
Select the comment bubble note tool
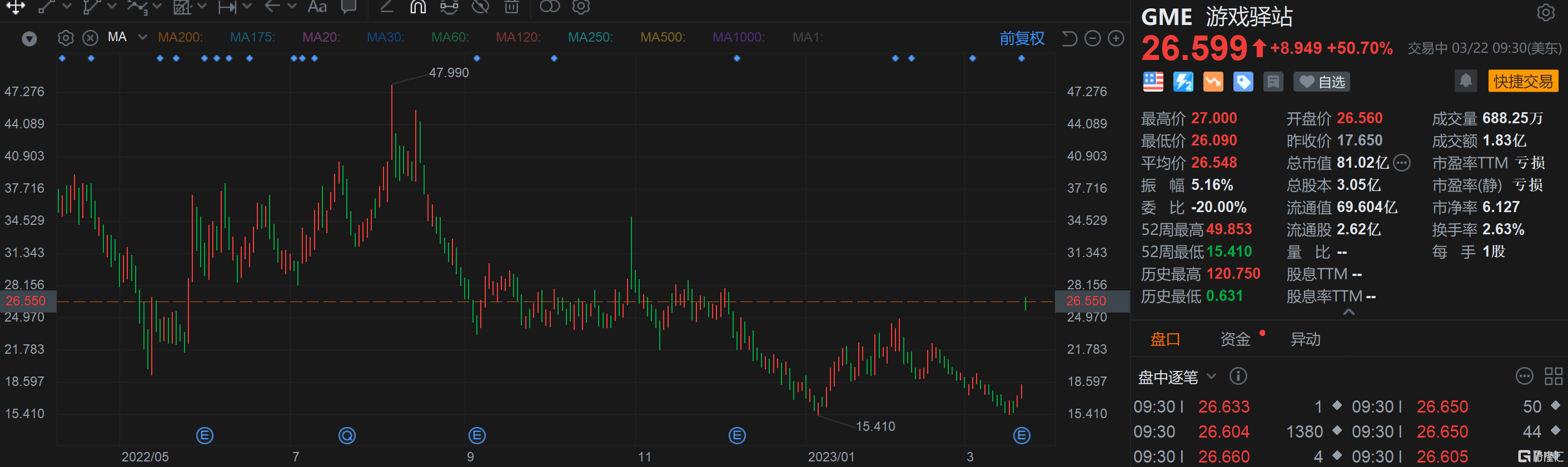coord(349,7)
